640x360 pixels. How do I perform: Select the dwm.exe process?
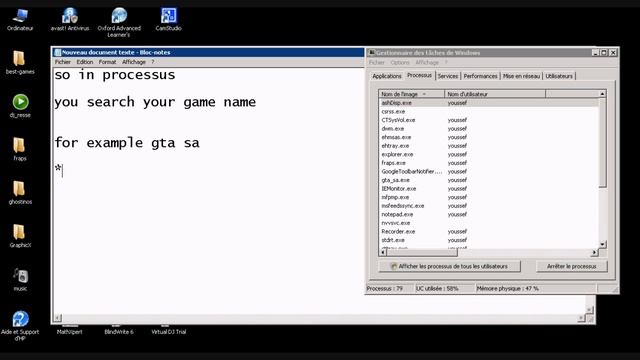489,129
